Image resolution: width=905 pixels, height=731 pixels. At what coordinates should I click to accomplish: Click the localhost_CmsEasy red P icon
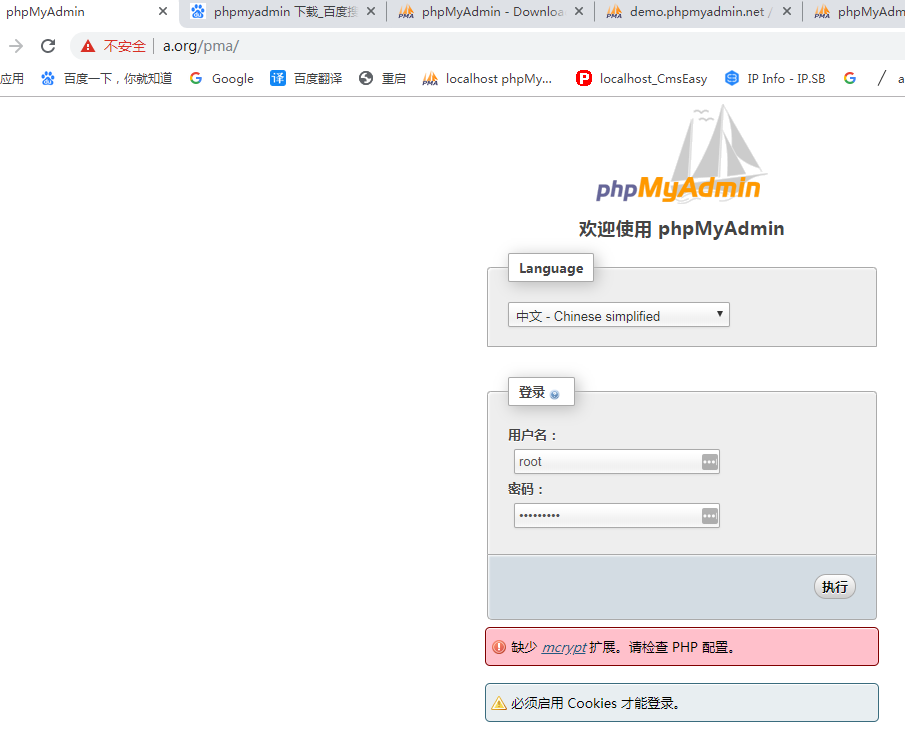(584, 78)
